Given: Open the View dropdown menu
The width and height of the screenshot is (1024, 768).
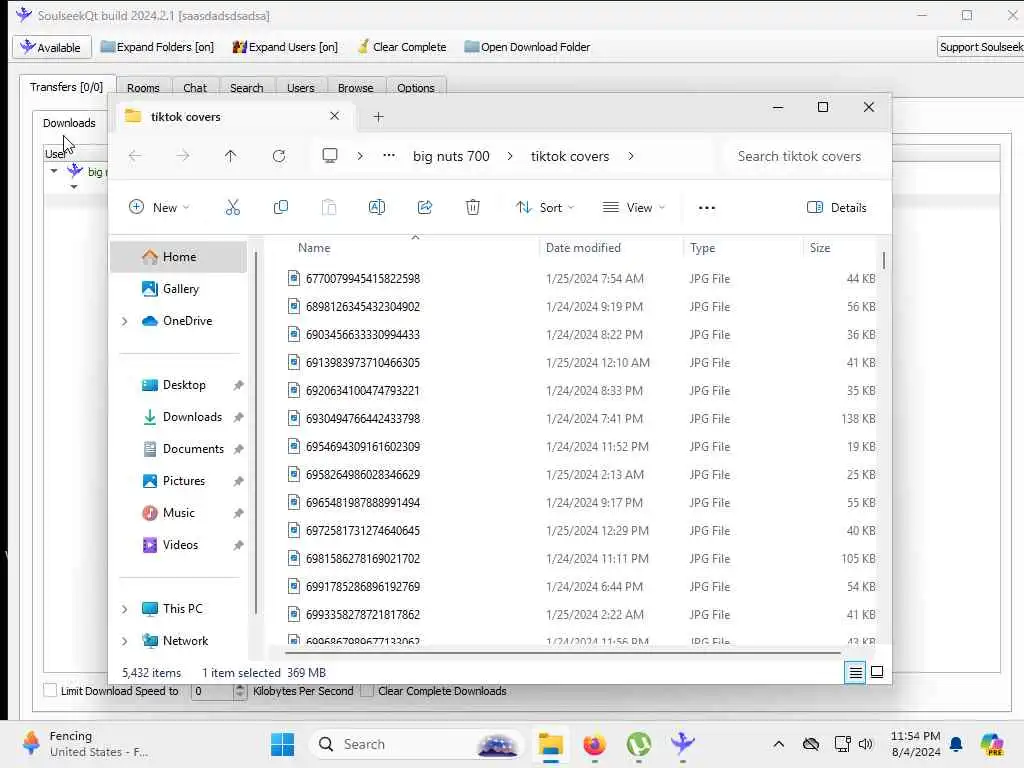Looking at the screenshot, I should (x=633, y=208).
